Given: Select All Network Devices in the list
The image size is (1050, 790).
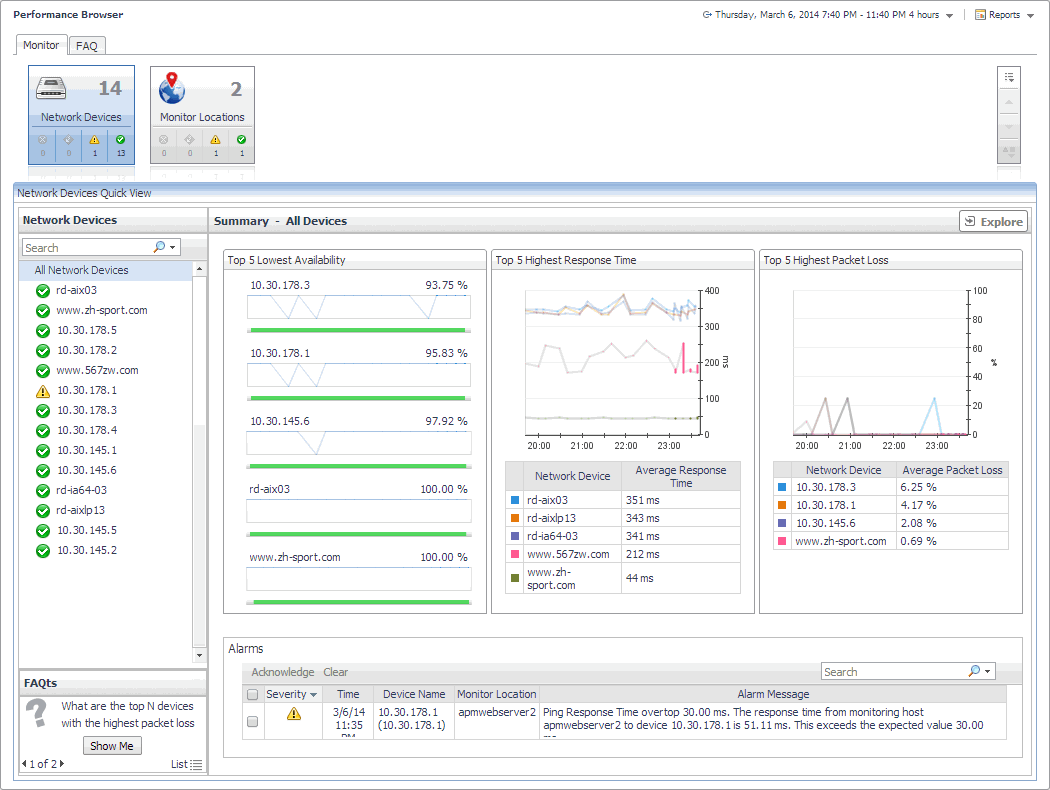Looking at the screenshot, I should point(81,270).
